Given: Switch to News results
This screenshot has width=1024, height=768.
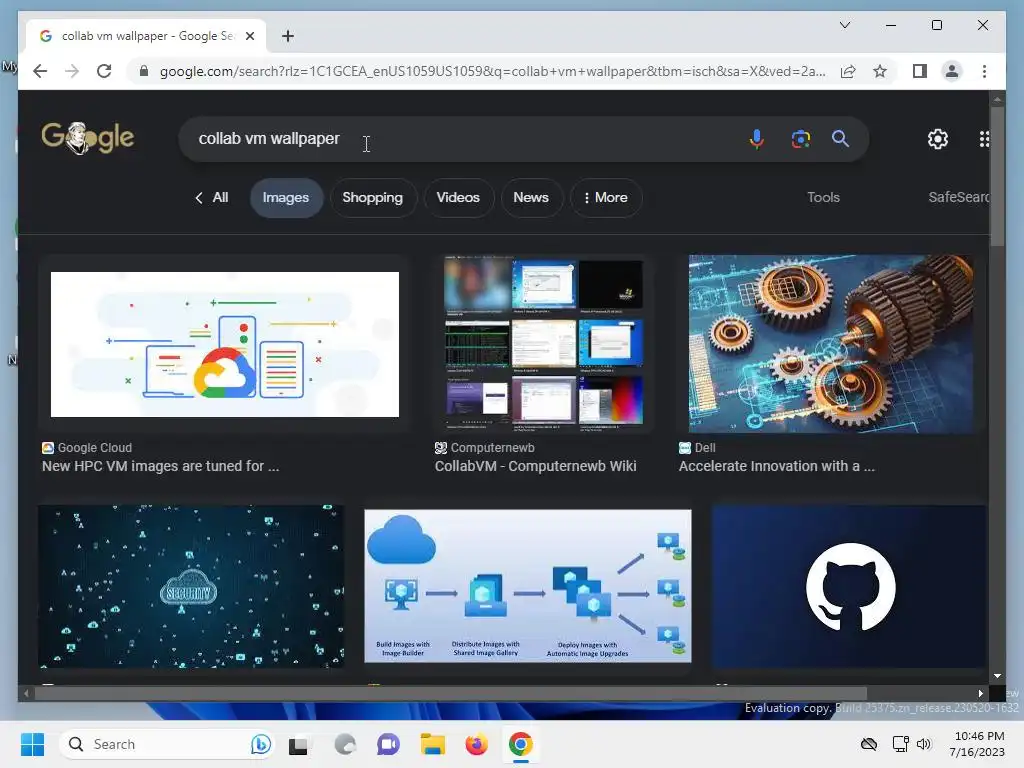Looking at the screenshot, I should pyautogui.click(x=531, y=197).
